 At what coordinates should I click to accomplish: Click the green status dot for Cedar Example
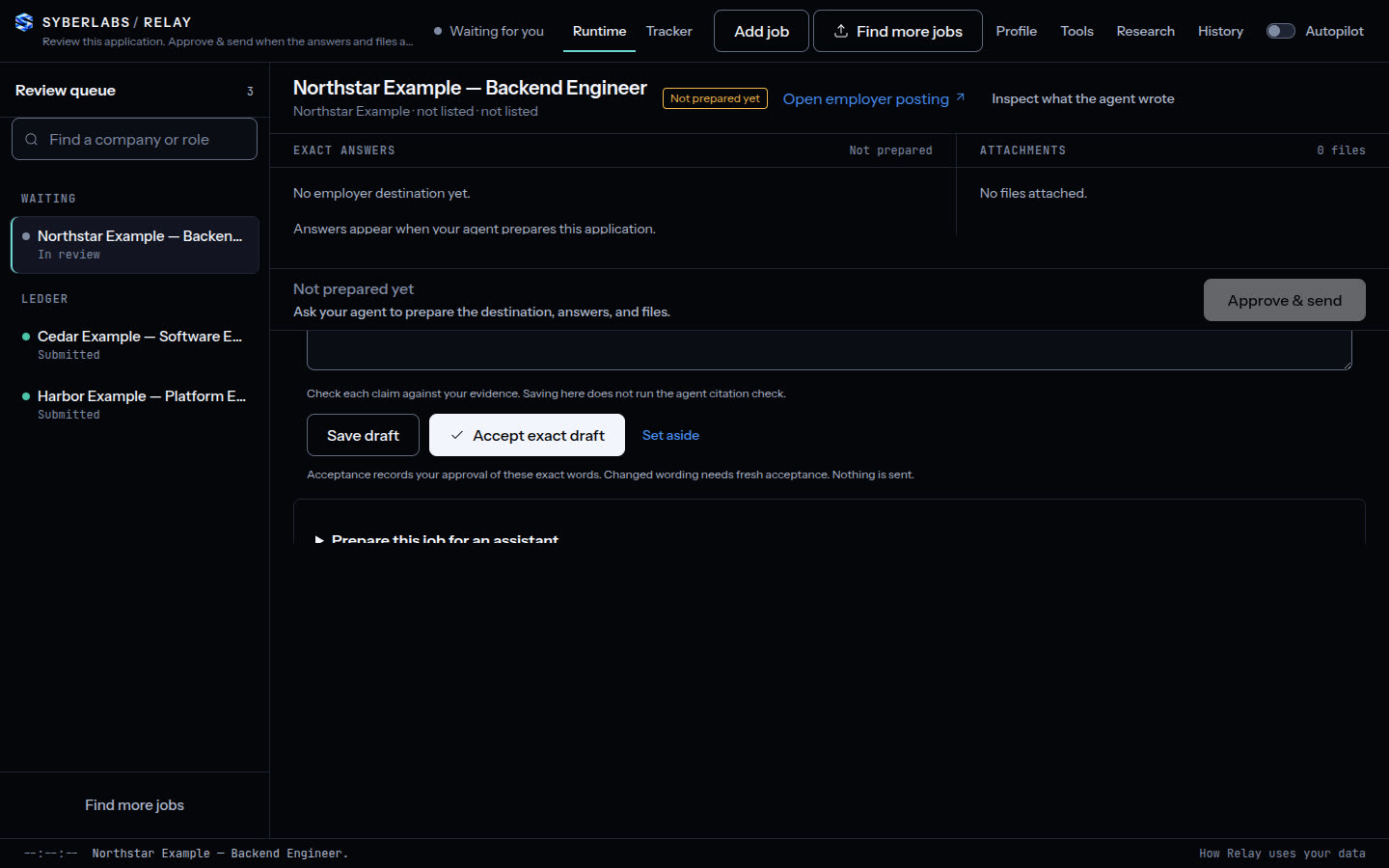26,337
